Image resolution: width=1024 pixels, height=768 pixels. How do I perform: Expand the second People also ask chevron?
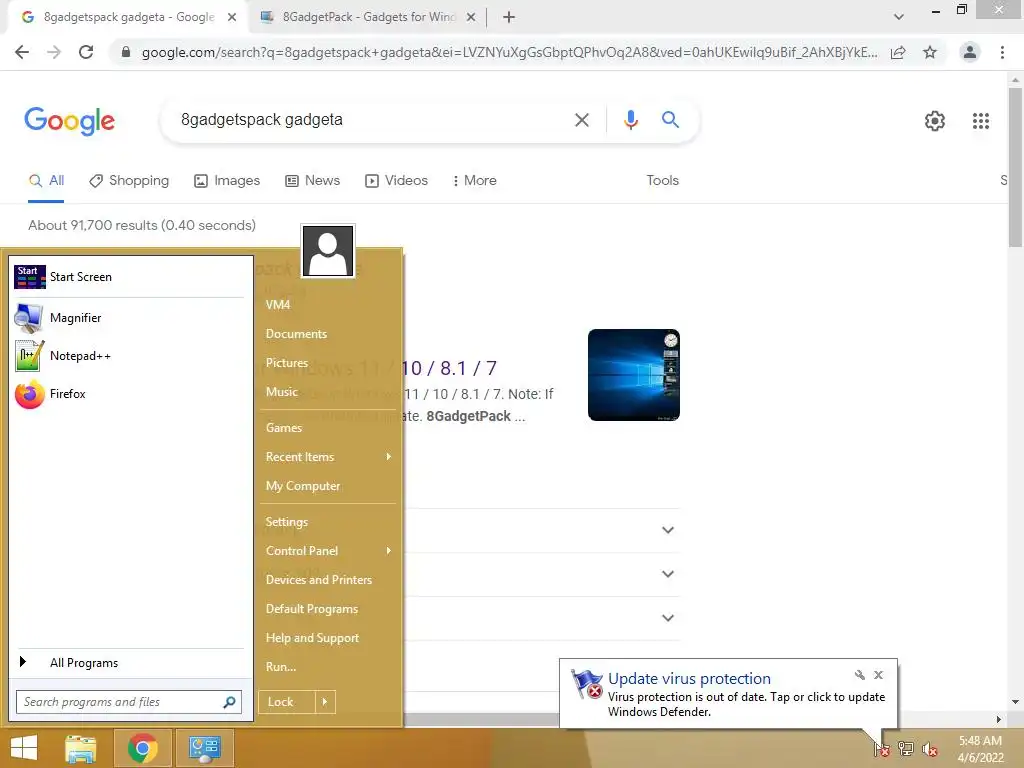pyautogui.click(x=667, y=574)
